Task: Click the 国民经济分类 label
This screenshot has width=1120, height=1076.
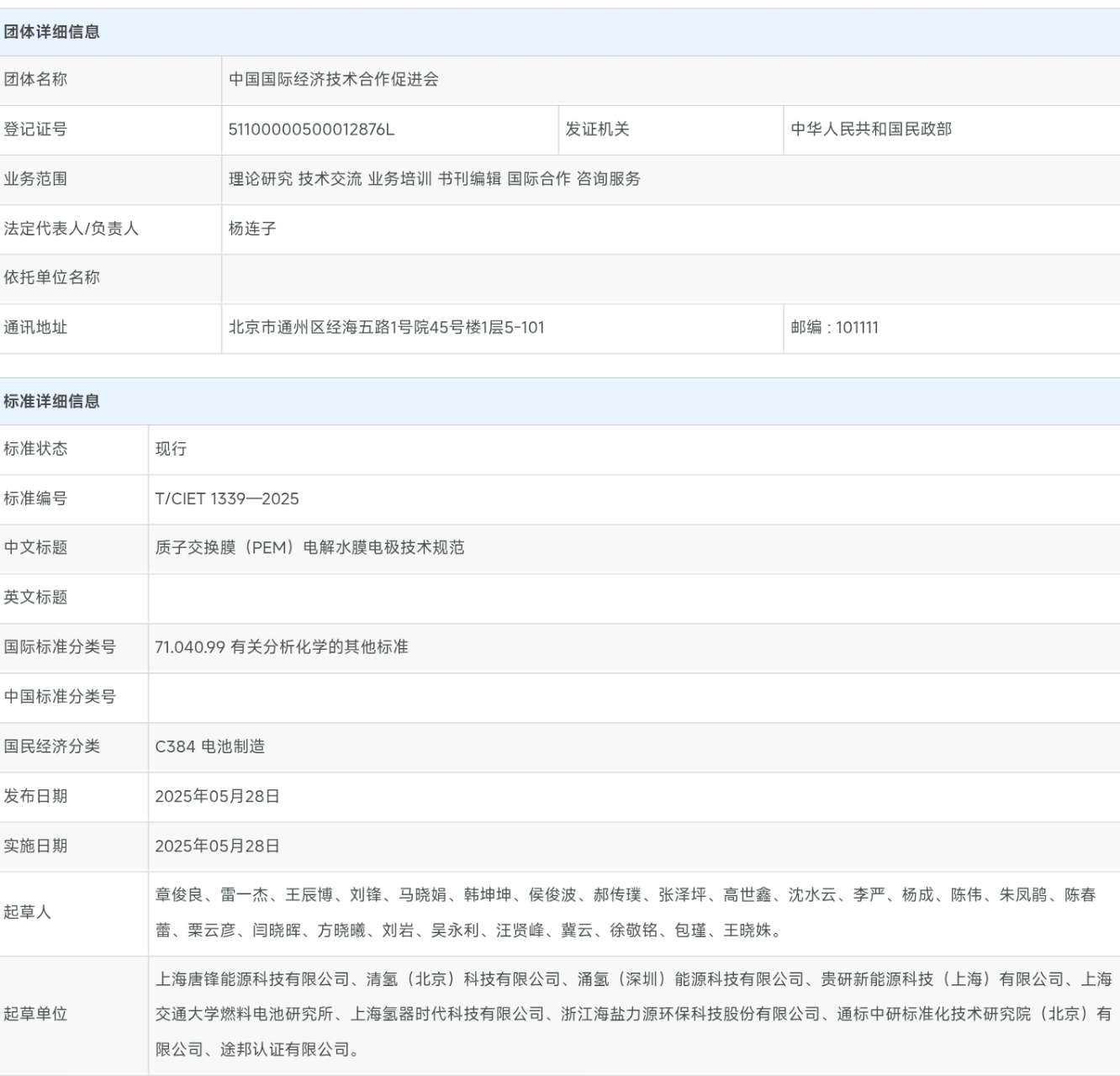Action: tap(52, 746)
